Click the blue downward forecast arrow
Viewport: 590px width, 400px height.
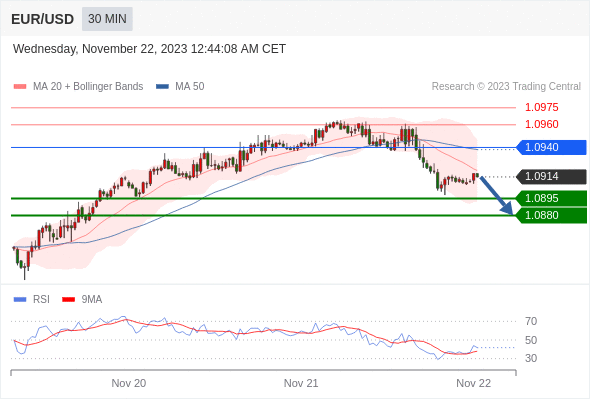(x=497, y=196)
